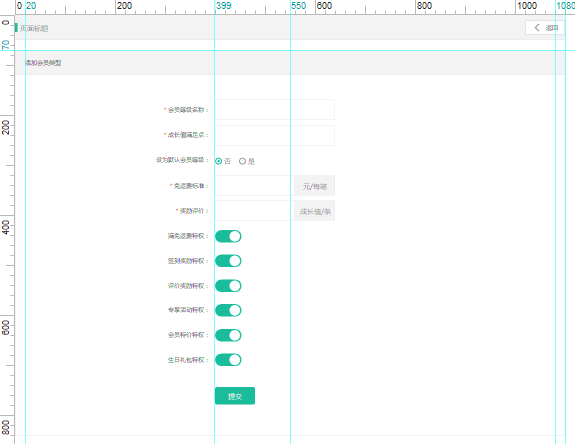
Task: Click the 页面标题 page title text
Action: [34, 28]
